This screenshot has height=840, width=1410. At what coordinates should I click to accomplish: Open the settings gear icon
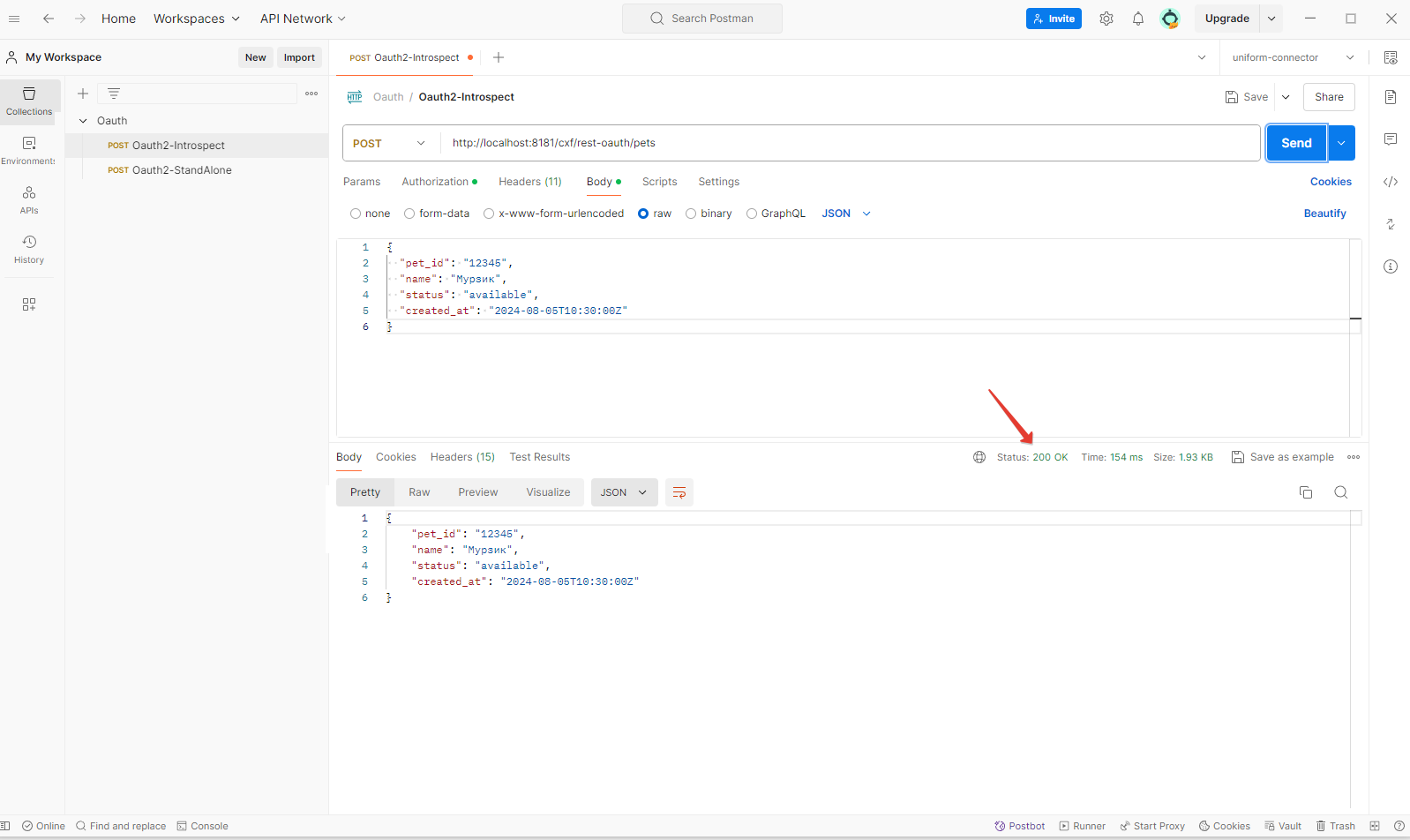1106,19
